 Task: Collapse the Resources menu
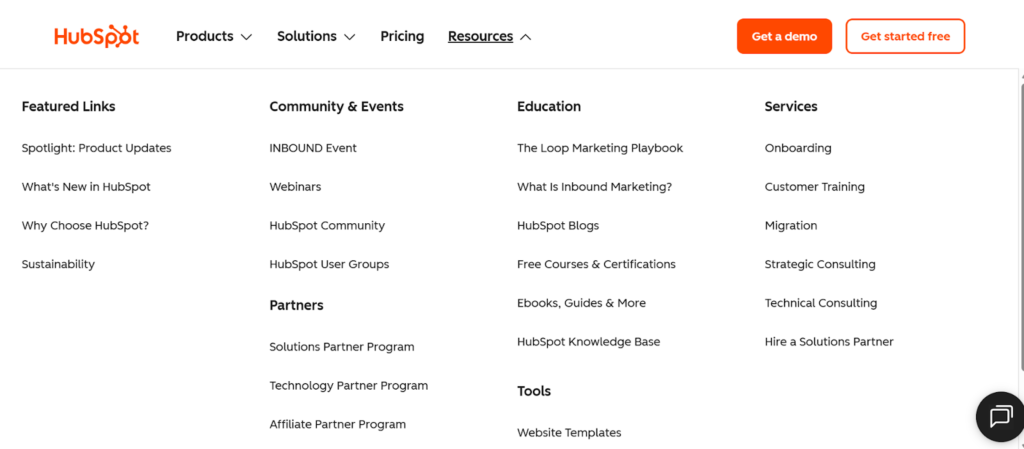tap(490, 36)
